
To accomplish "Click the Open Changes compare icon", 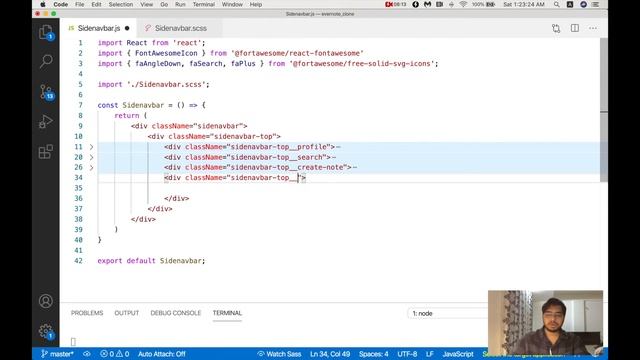I will click(x=556, y=28).
